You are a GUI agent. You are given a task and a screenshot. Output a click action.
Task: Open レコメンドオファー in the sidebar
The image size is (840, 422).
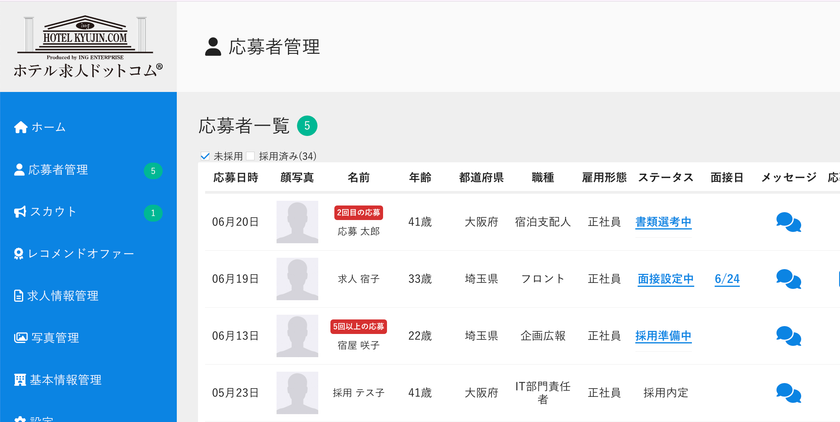point(74,253)
